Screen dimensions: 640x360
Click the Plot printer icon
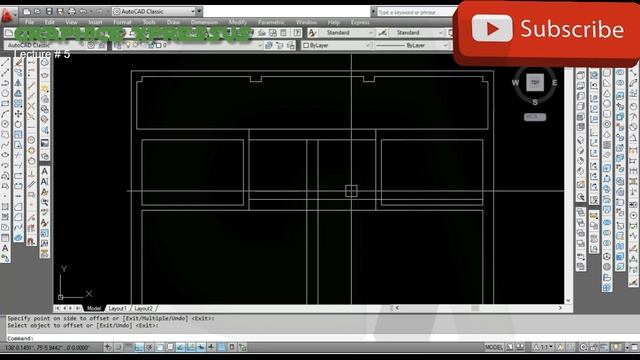pyautogui.click(x=71, y=11)
